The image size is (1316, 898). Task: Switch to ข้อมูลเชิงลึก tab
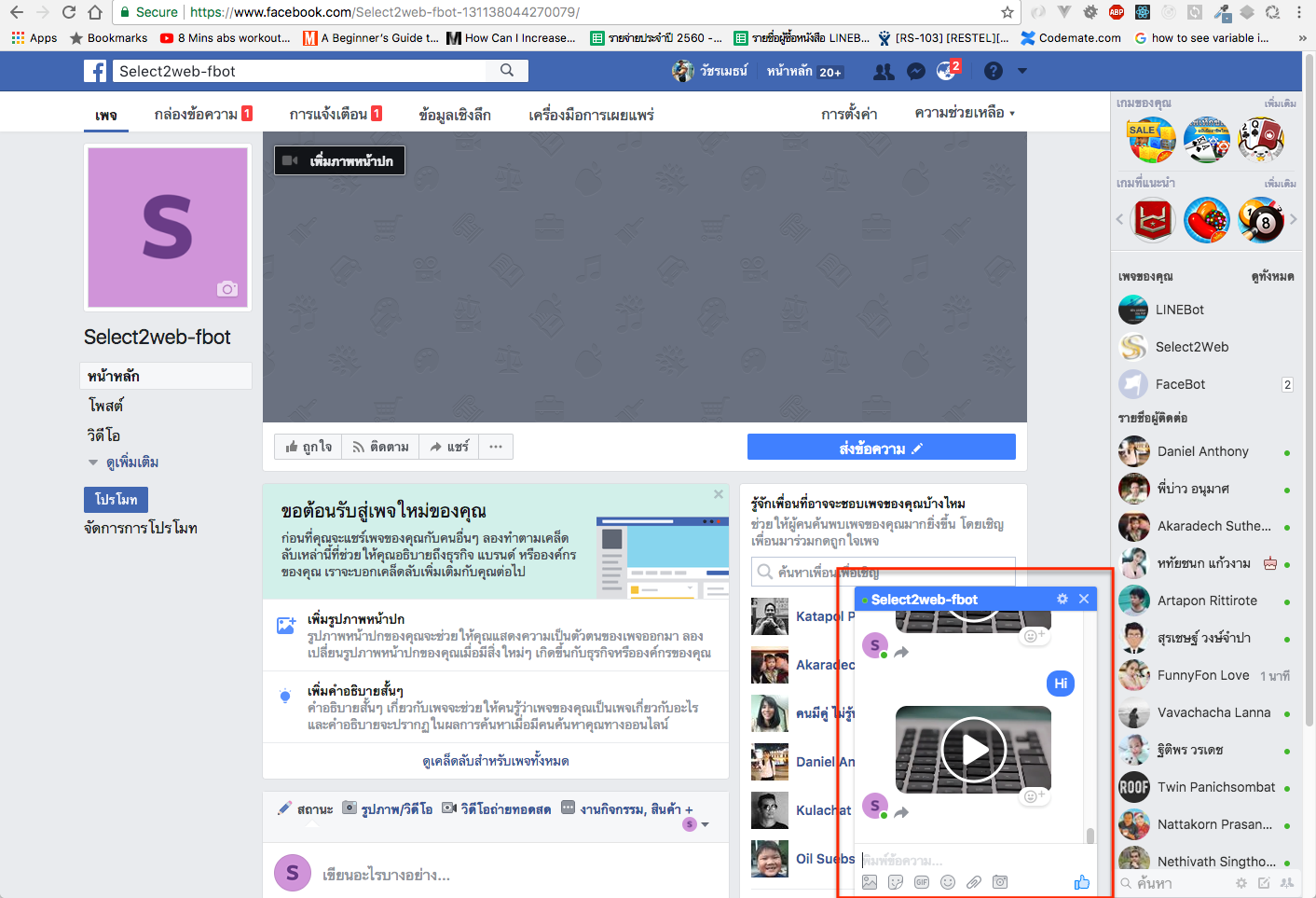pos(455,115)
